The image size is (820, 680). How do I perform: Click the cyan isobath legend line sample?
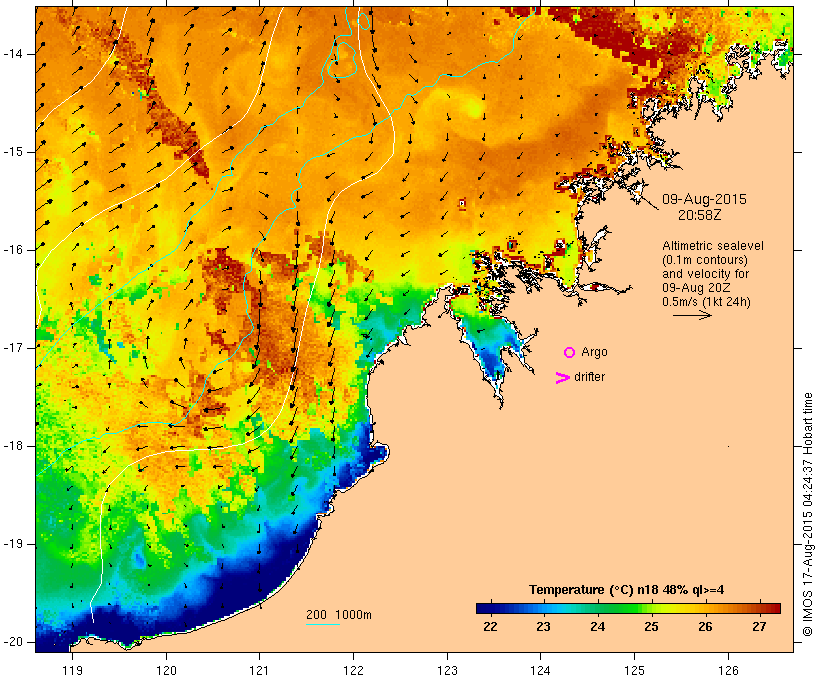pyautogui.click(x=323, y=624)
